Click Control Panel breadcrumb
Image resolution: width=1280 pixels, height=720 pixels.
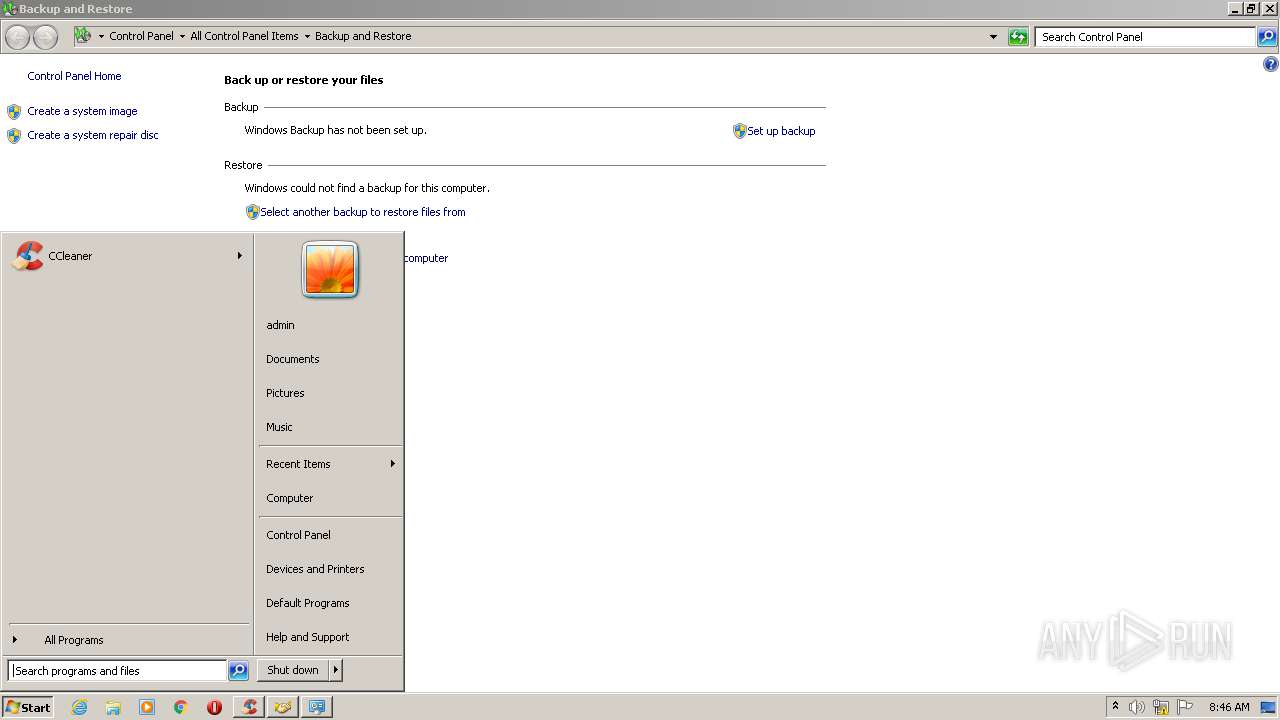click(141, 36)
